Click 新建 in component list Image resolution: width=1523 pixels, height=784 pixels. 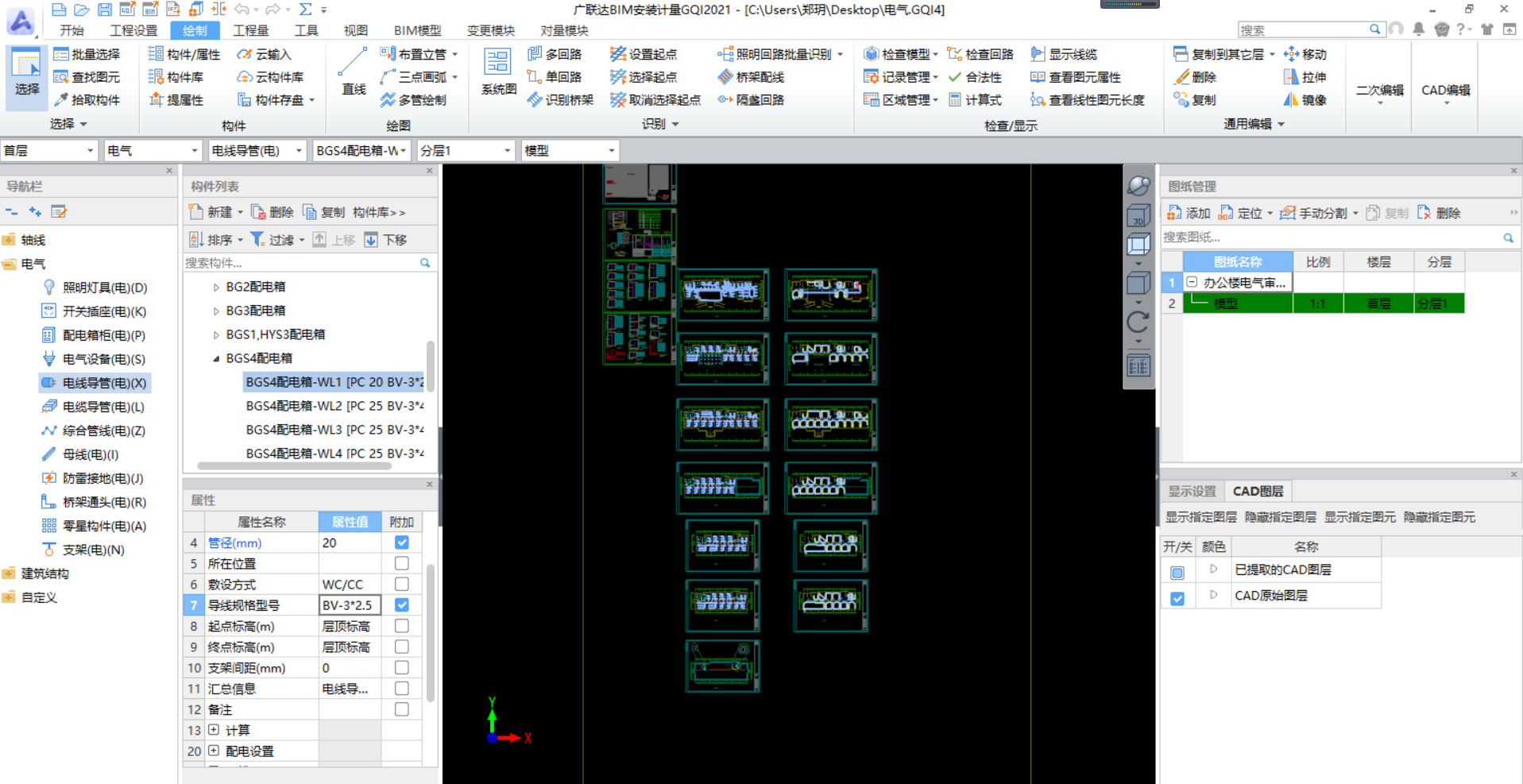point(216,212)
